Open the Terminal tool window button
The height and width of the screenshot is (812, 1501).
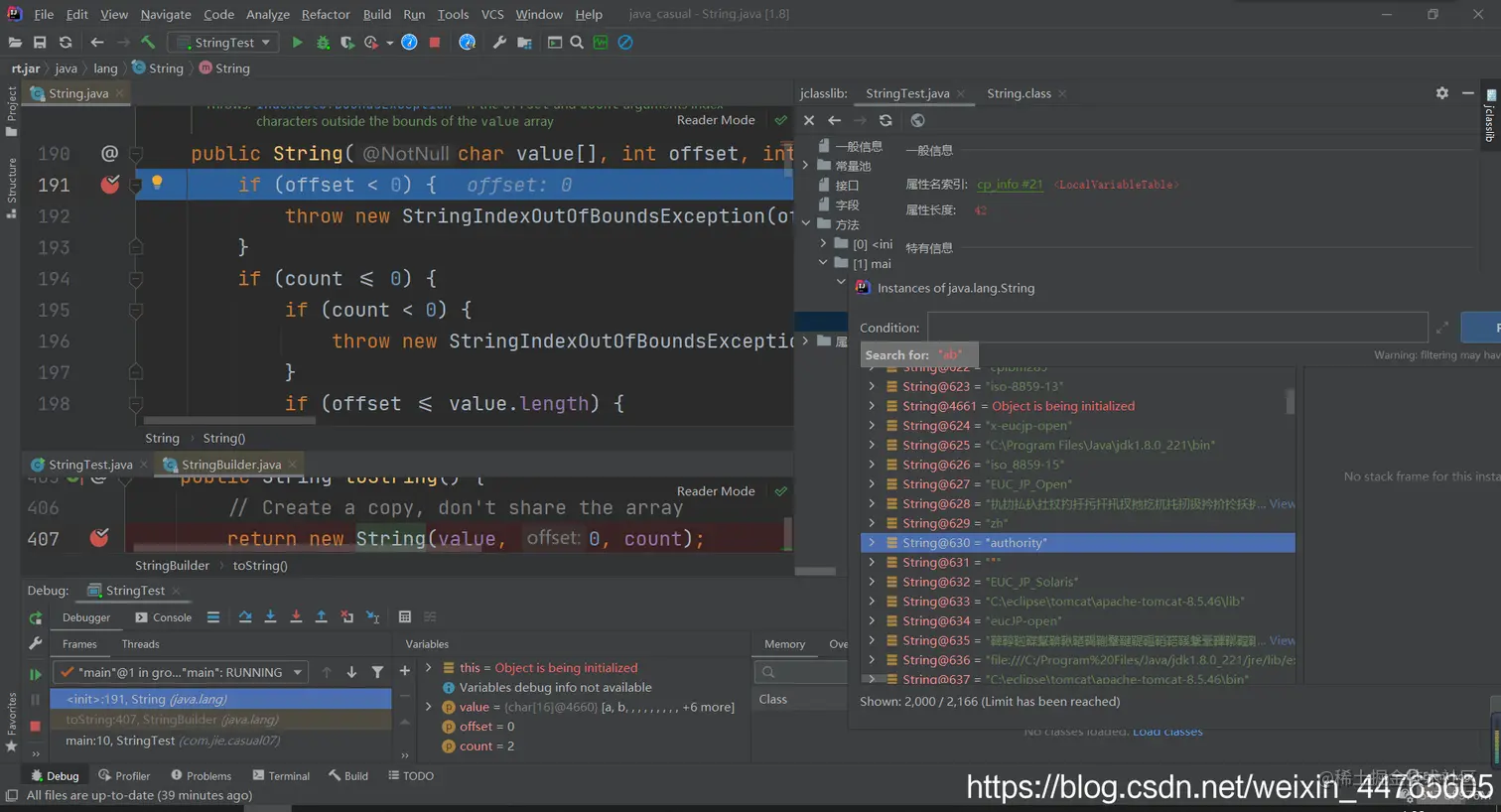(x=281, y=776)
